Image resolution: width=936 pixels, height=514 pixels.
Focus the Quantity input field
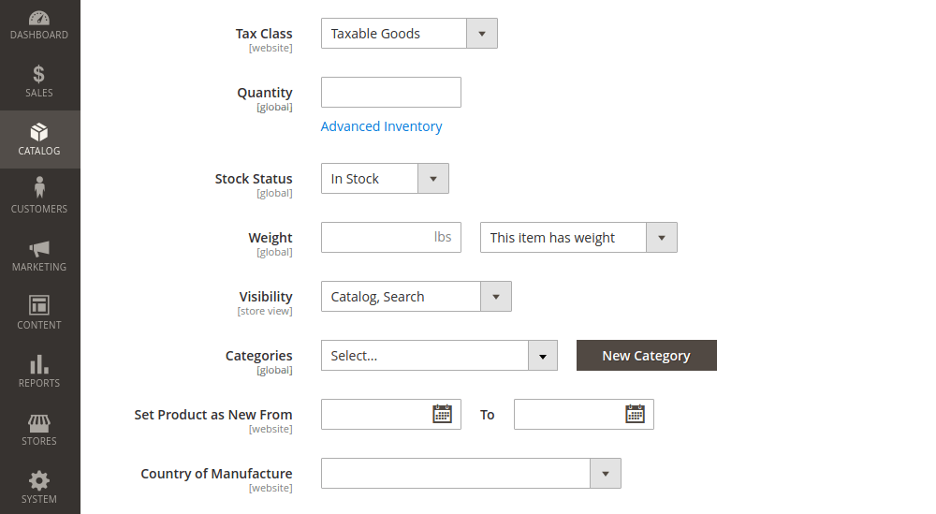[391, 93]
